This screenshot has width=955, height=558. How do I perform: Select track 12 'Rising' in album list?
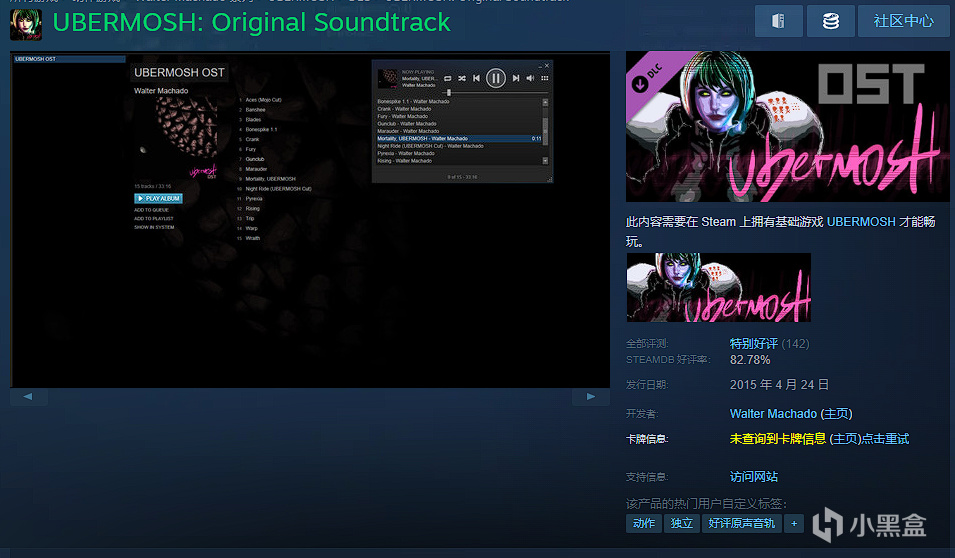(x=252, y=208)
